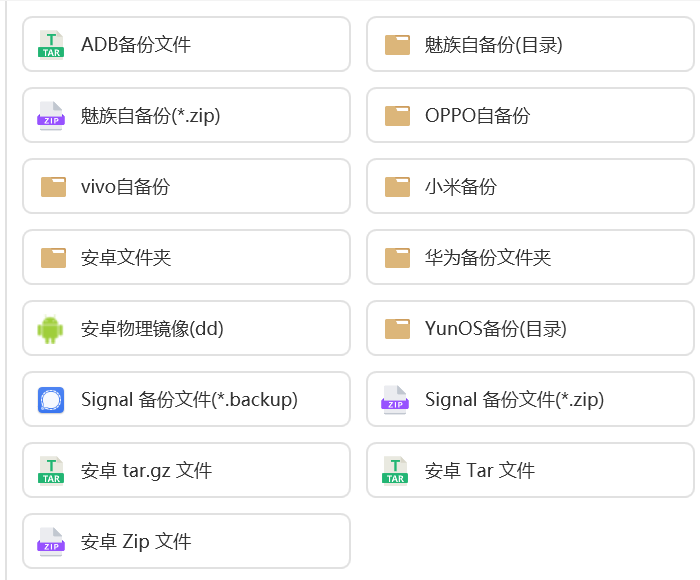700x580 pixels.
Task: Choose the ADB备份文件 entry
Action: (x=186, y=44)
